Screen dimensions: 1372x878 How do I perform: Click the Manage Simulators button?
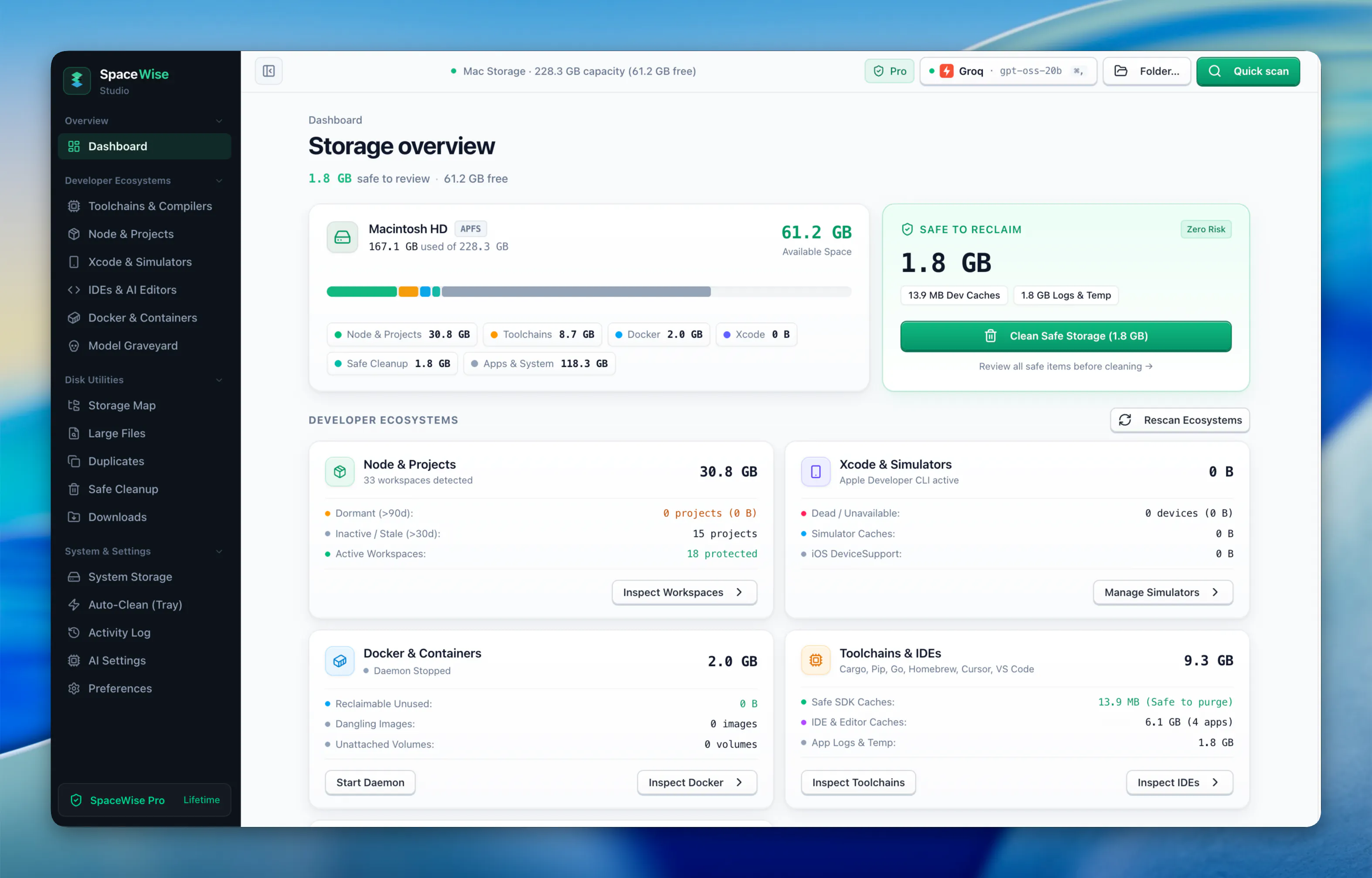click(1162, 592)
